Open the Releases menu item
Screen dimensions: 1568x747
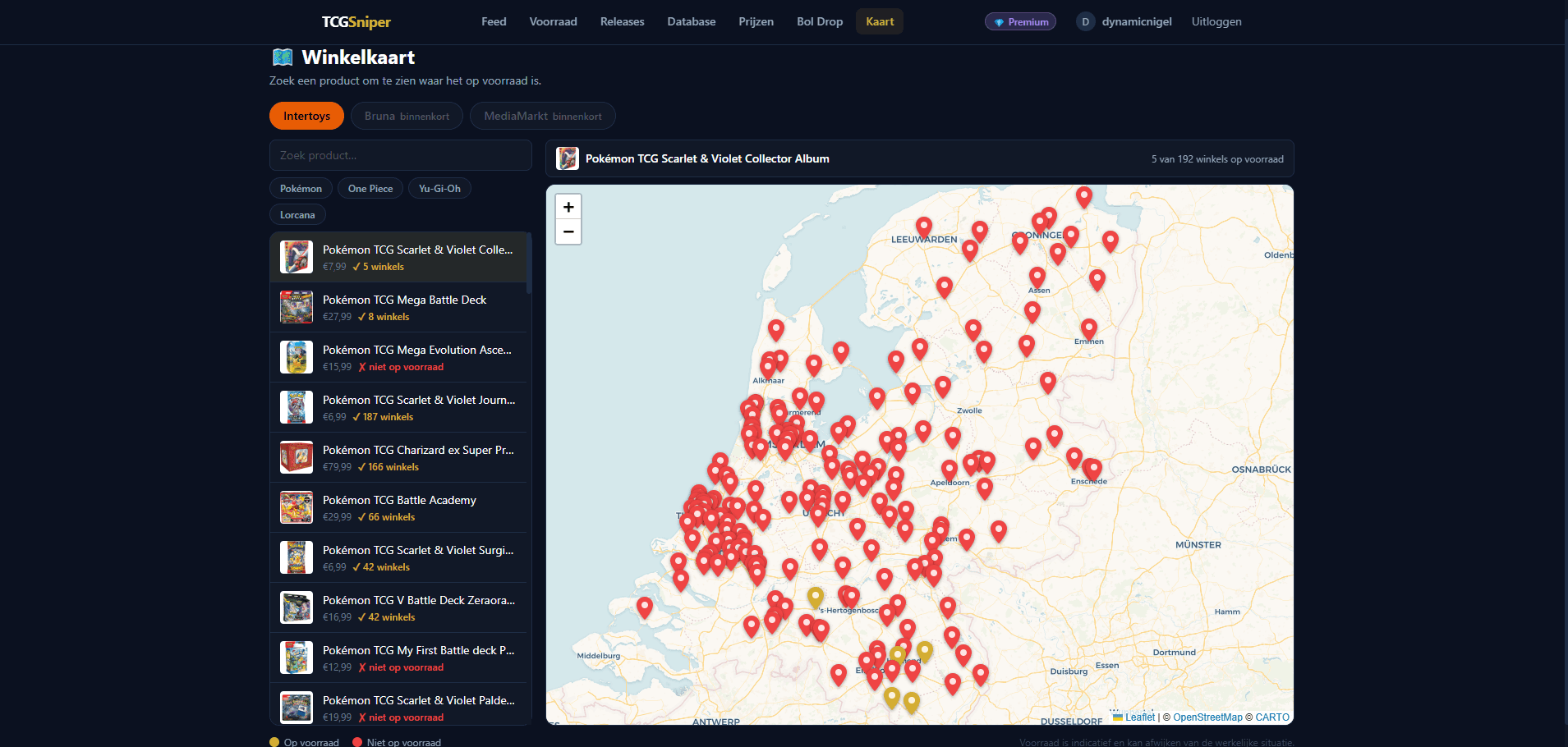pos(622,22)
